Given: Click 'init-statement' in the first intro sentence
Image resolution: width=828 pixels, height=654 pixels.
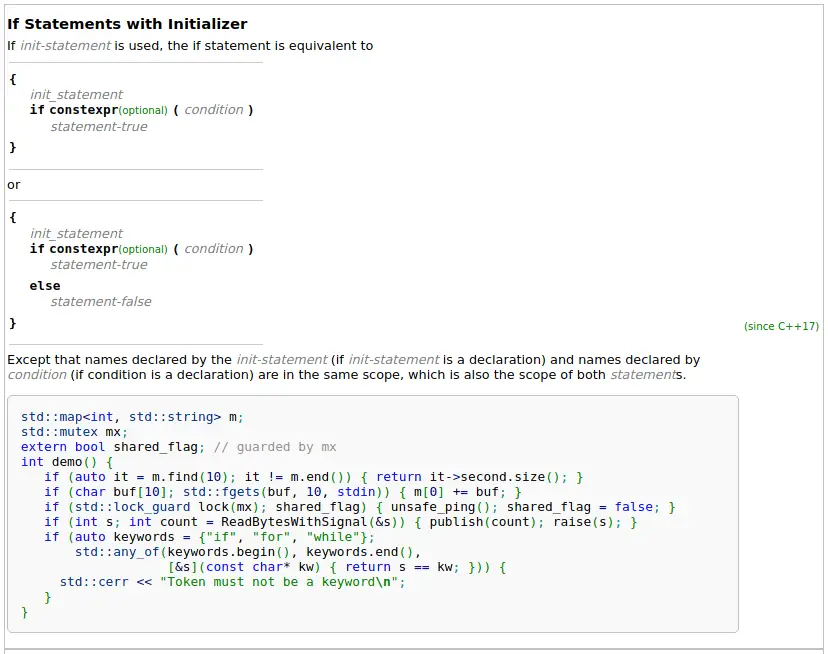Looking at the screenshot, I should 65,46.
